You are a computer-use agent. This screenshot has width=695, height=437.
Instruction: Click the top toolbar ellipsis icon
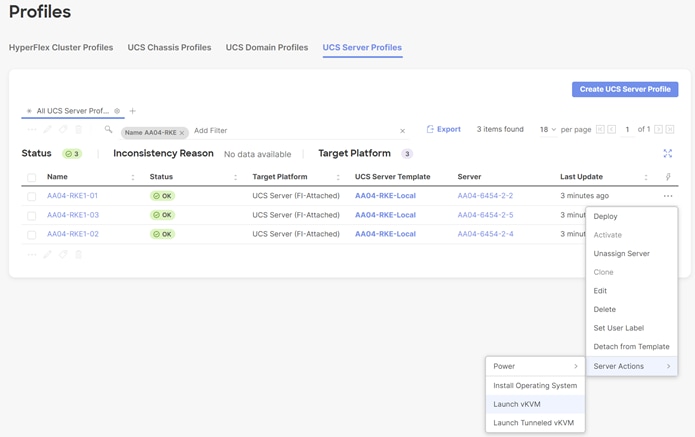click(32, 129)
